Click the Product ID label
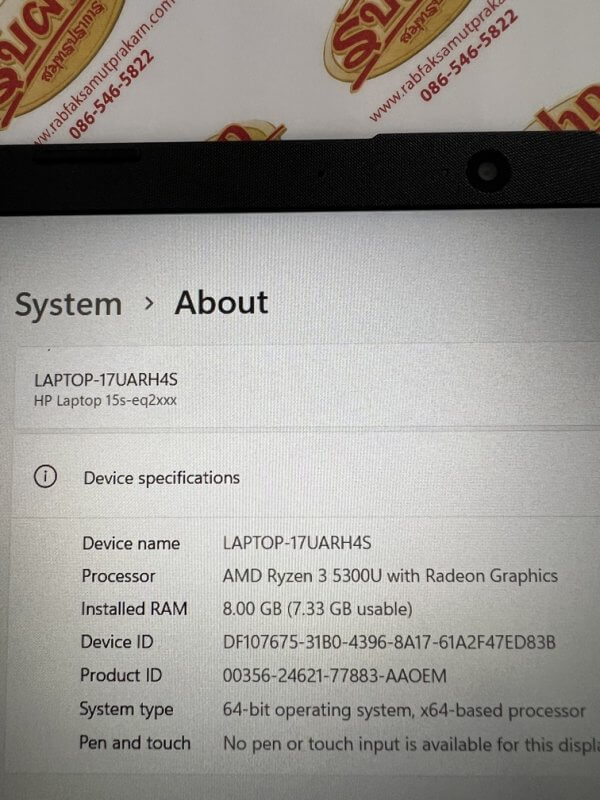 [121, 676]
